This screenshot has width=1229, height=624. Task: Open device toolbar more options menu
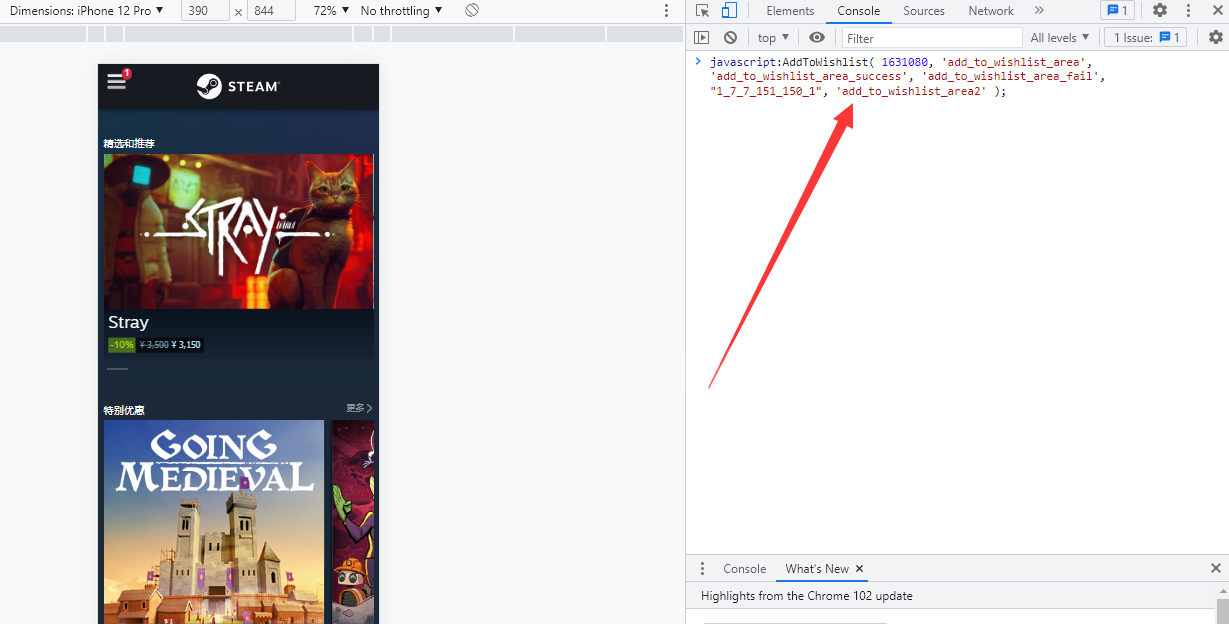pyautogui.click(x=667, y=10)
